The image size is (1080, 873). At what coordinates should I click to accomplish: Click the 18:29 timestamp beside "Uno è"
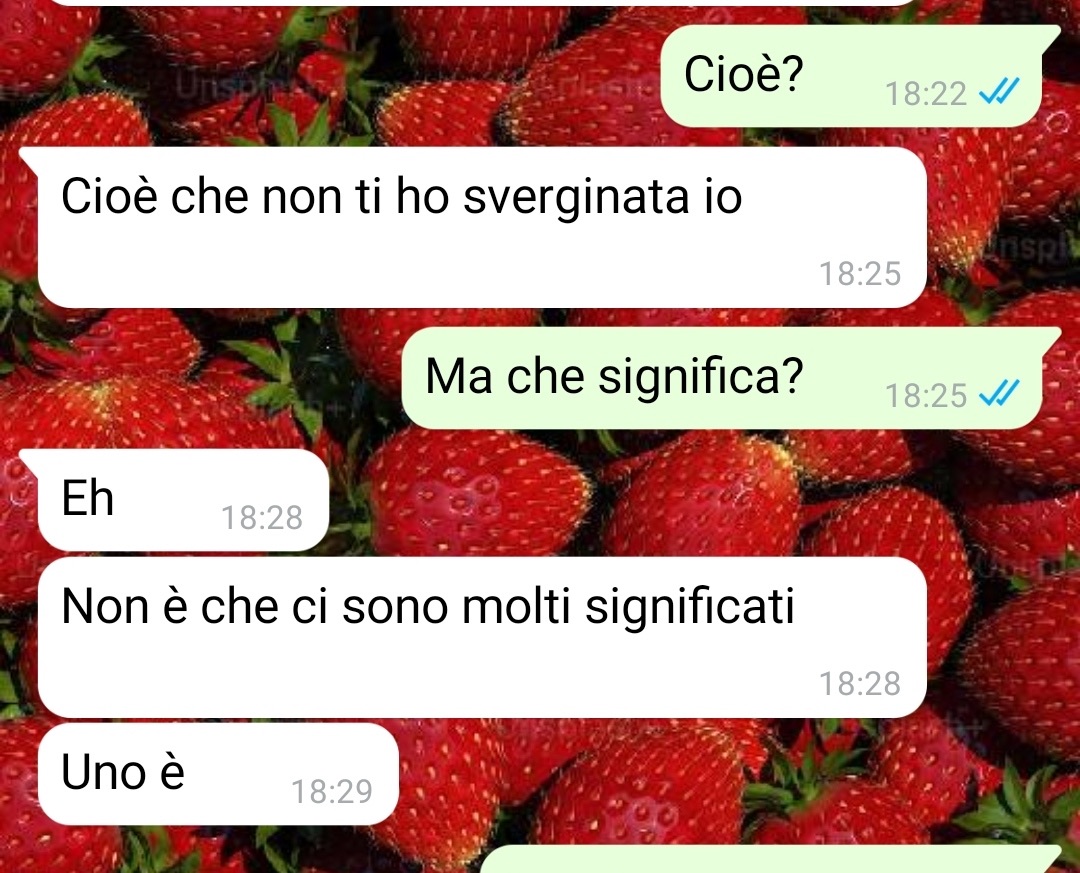coord(332,792)
